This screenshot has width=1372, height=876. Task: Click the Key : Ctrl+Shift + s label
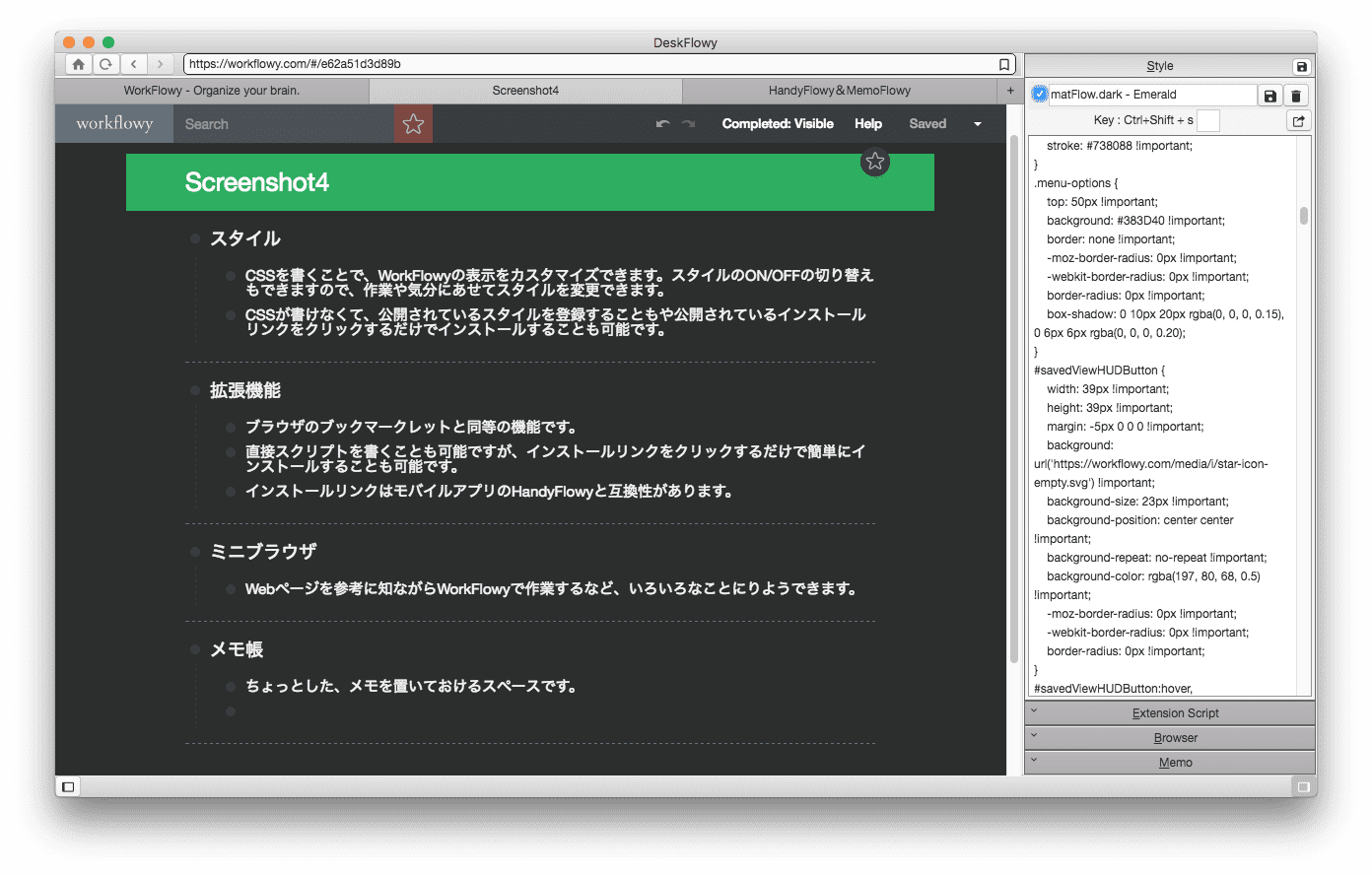pyautogui.click(x=1143, y=120)
